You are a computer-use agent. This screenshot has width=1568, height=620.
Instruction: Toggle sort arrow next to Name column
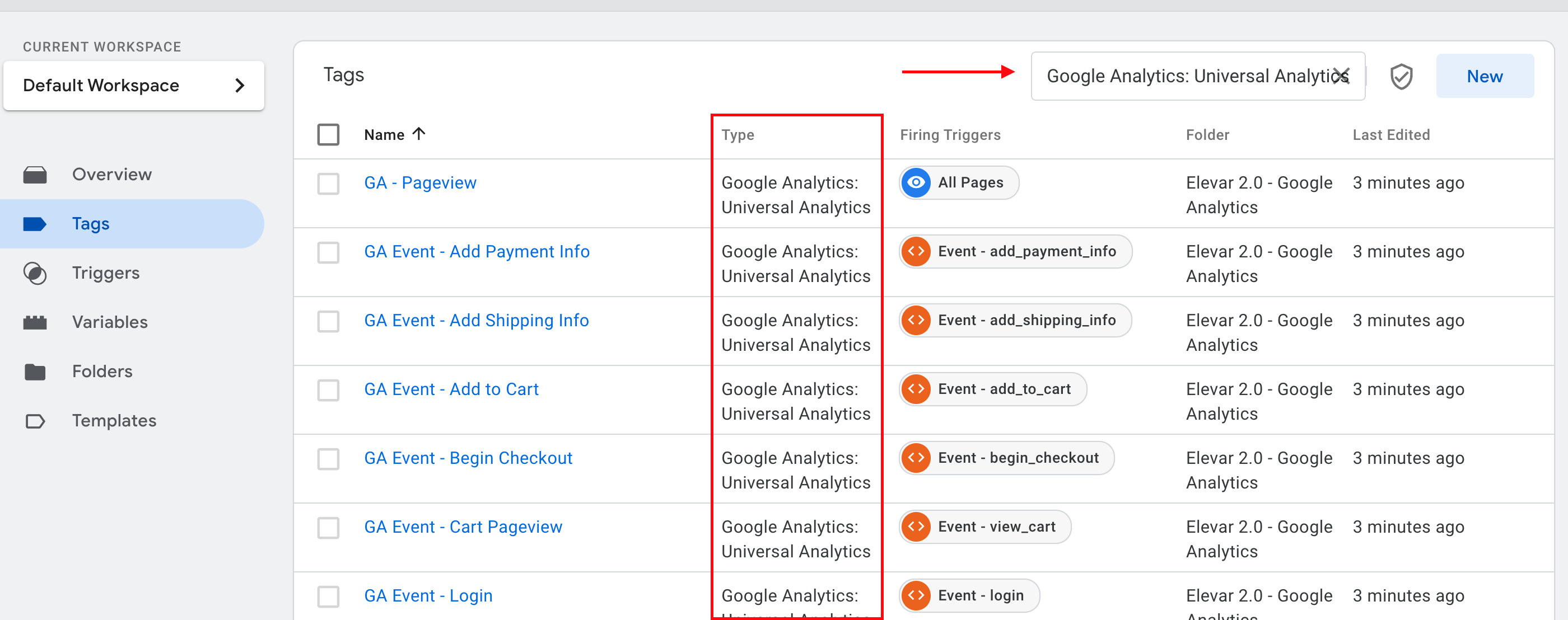(419, 134)
